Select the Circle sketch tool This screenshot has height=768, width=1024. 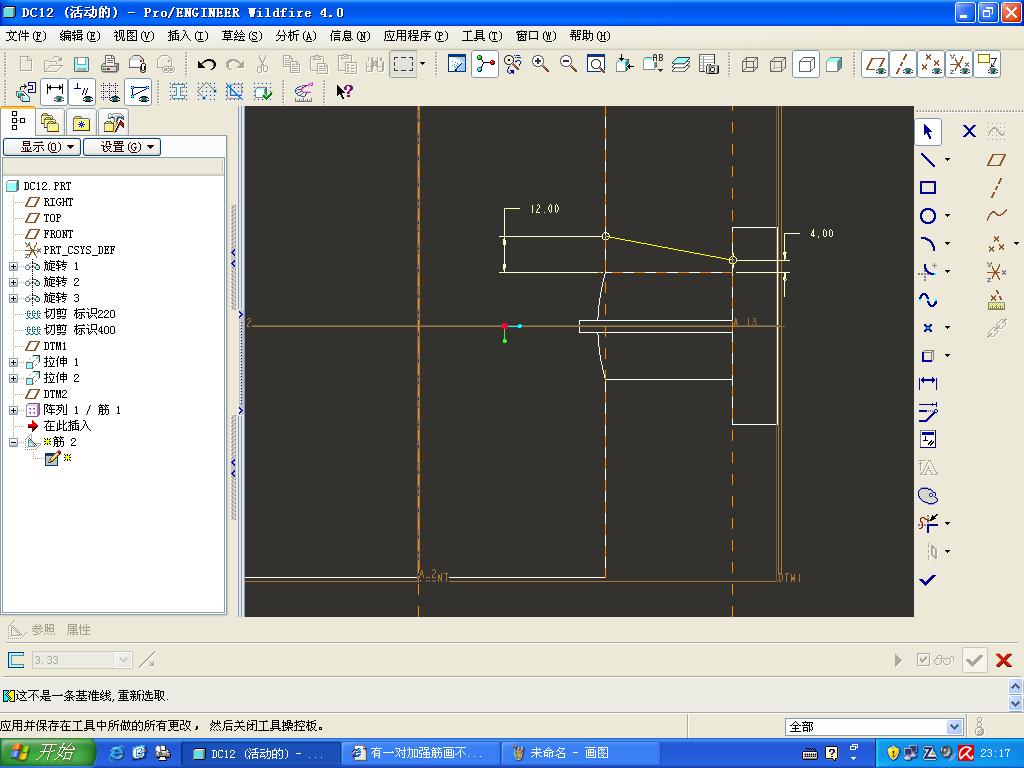[927, 216]
